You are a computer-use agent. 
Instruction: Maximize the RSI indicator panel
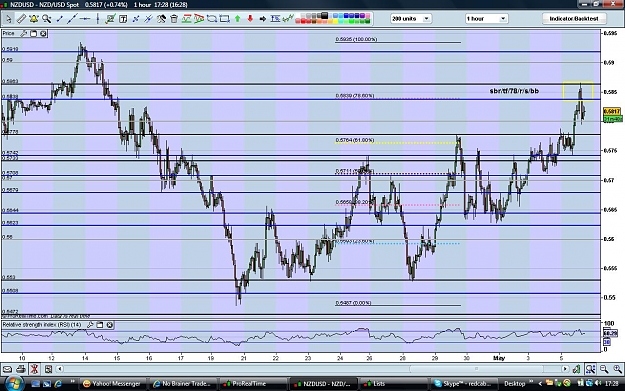click(100, 325)
